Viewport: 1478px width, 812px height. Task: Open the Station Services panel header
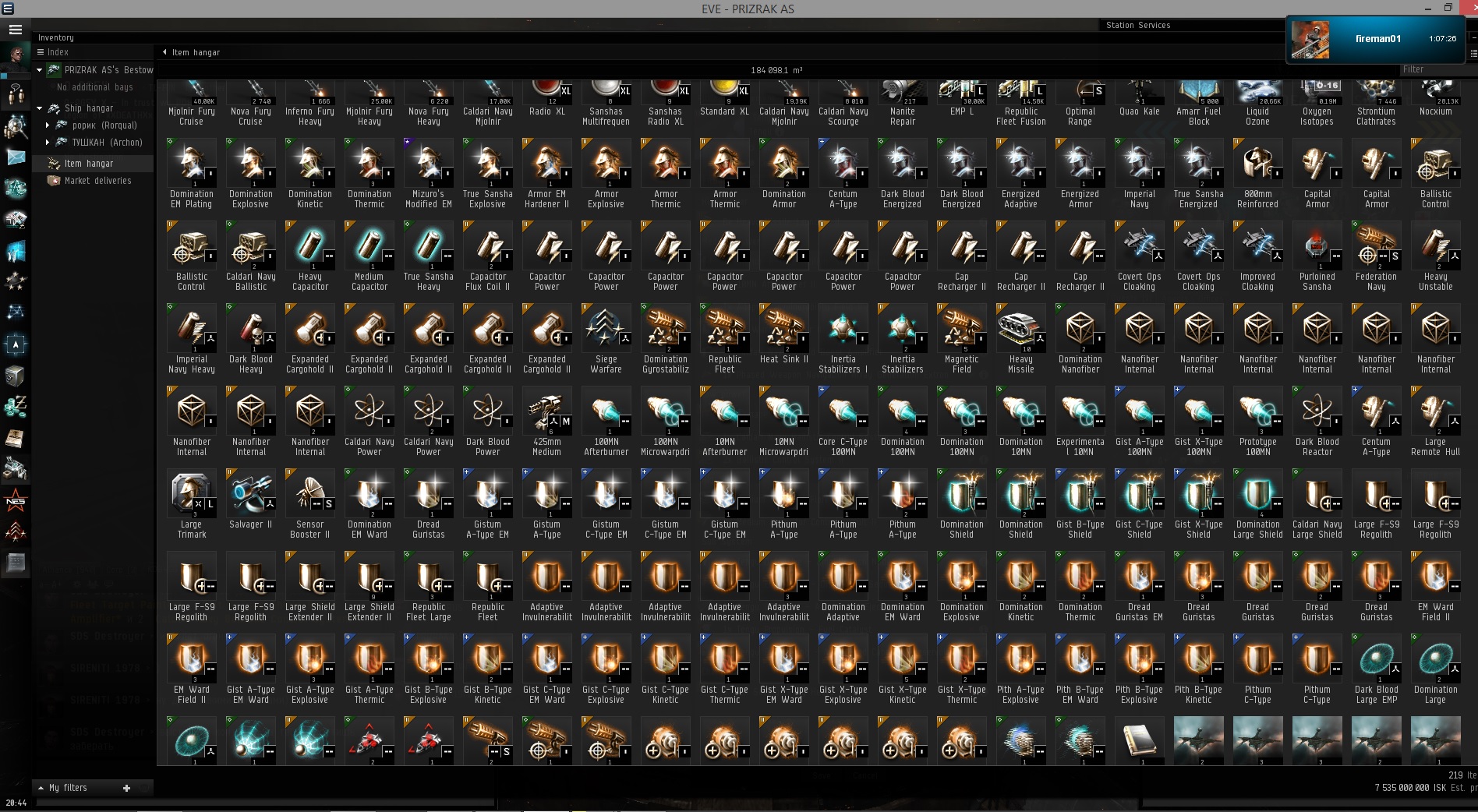[x=1138, y=25]
